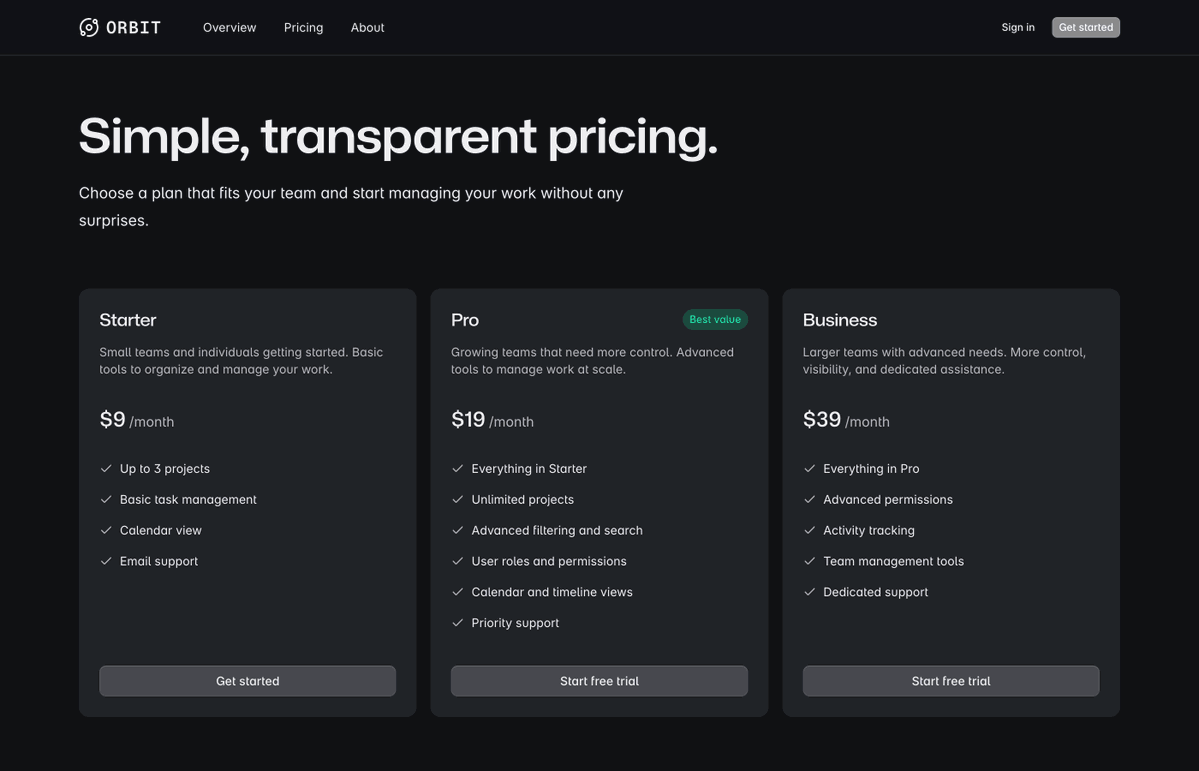
Task: Click the Dedicated support text
Action: click(x=876, y=592)
